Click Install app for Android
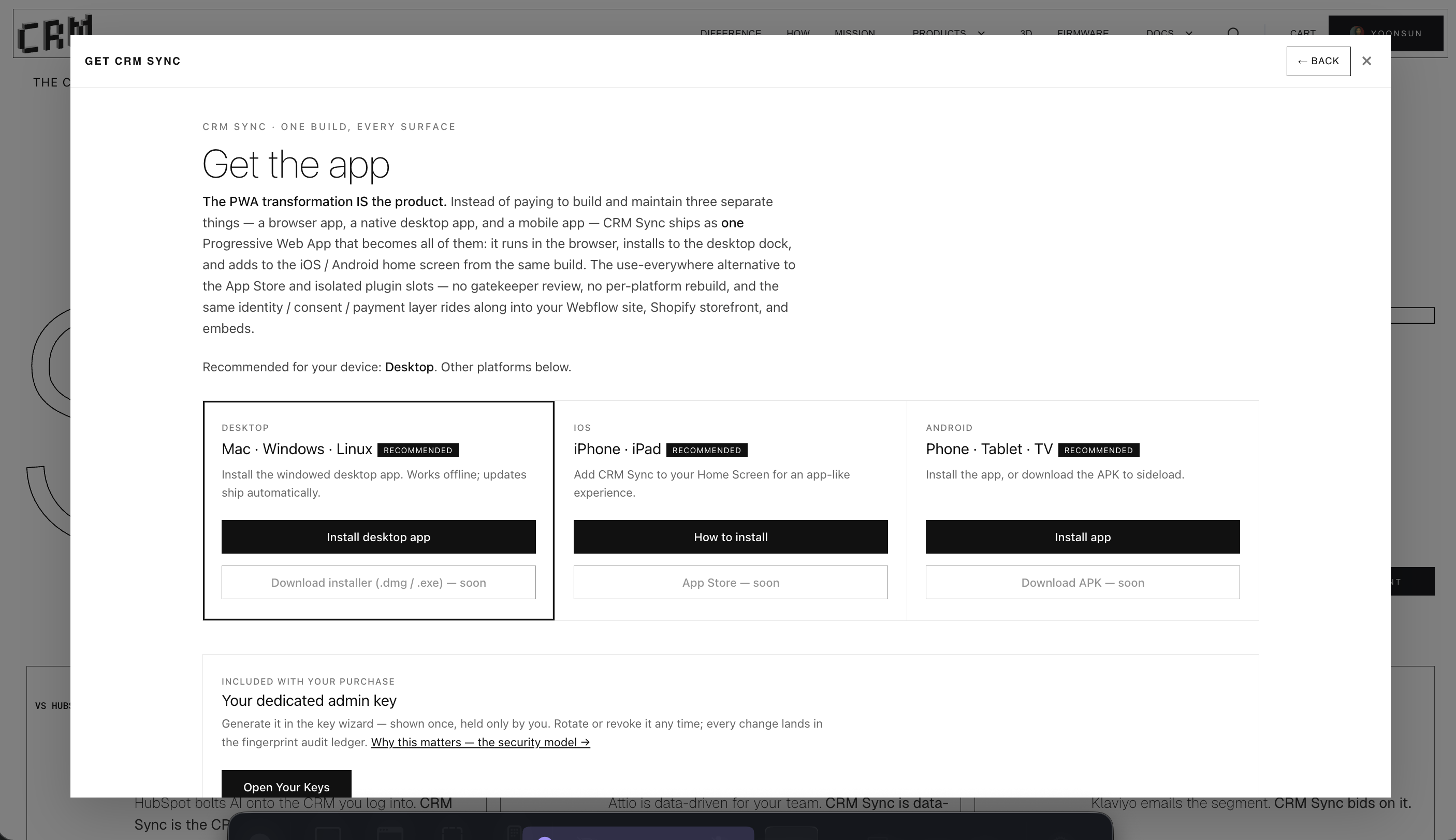This screenshot has width=1456, height=840. pyautogui.click(x=1082, y=537)
